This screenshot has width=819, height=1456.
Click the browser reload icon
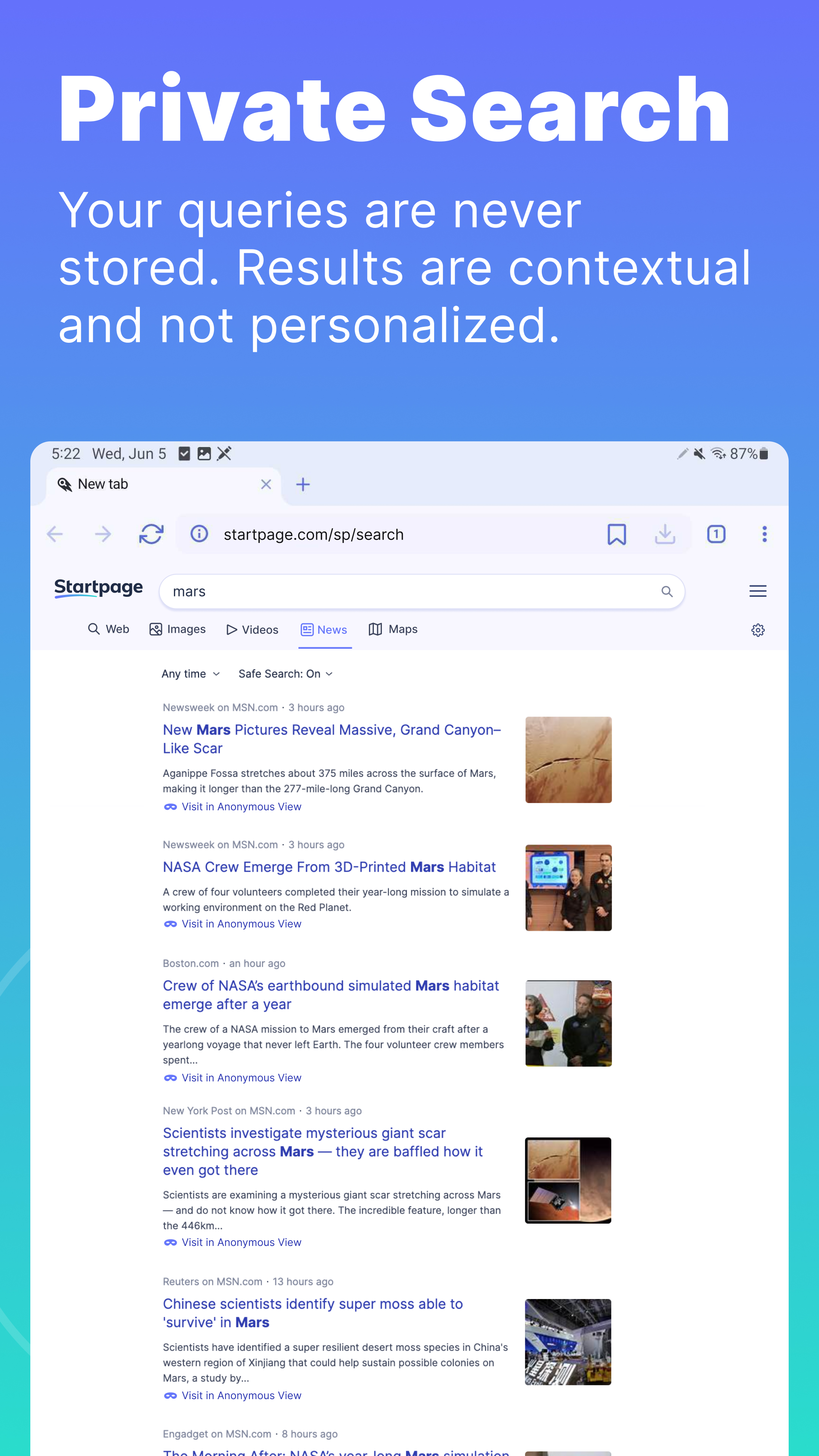point(151,534)
